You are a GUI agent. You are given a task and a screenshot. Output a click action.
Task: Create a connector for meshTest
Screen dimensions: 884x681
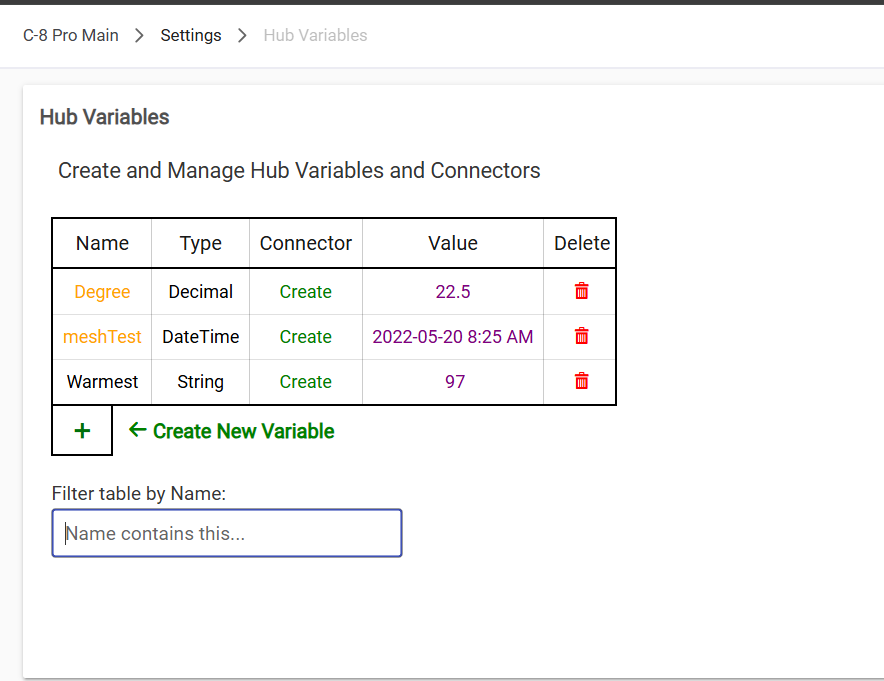(305, 337)
